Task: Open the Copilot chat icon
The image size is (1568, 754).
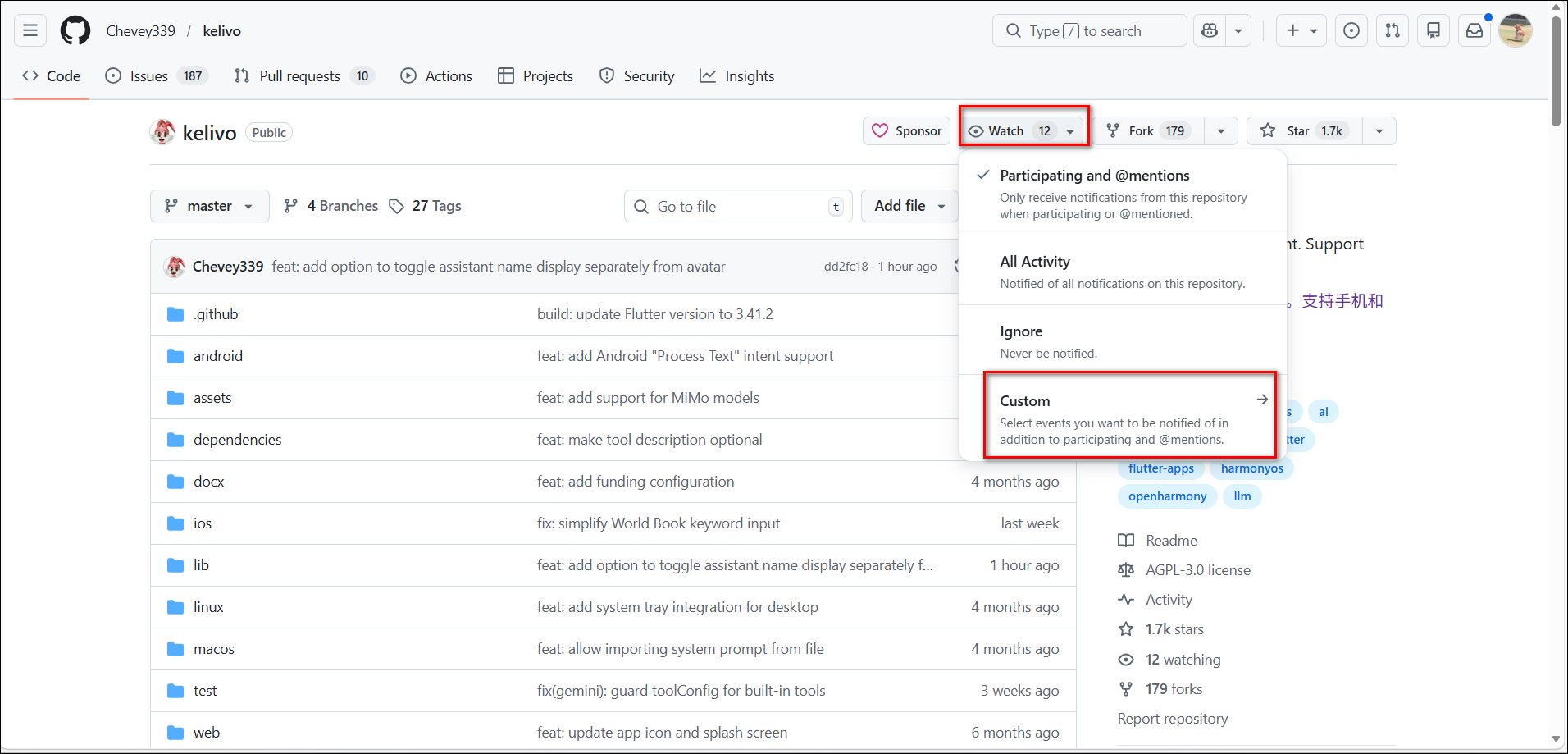Action: pos(1210,31)
